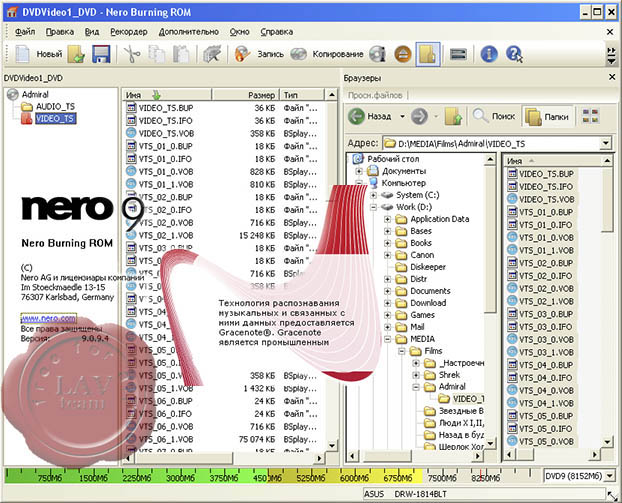The image size is (622, 503).
Task: Open the Правка menu
Action: [x=60, y=32]
